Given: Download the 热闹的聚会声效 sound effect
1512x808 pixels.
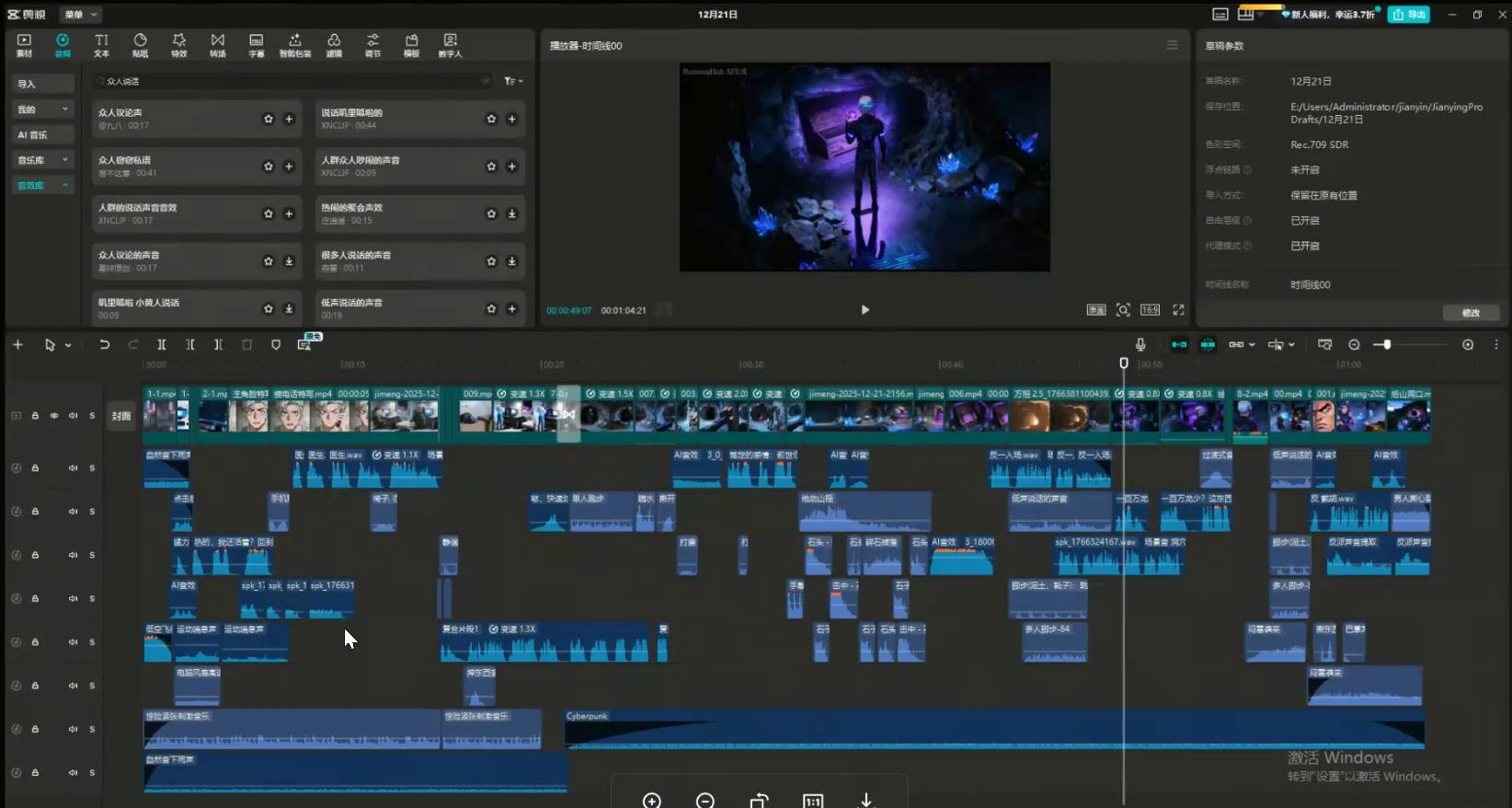Looking at the screenshot, I should pyautogui.click(x=511, y=214).
